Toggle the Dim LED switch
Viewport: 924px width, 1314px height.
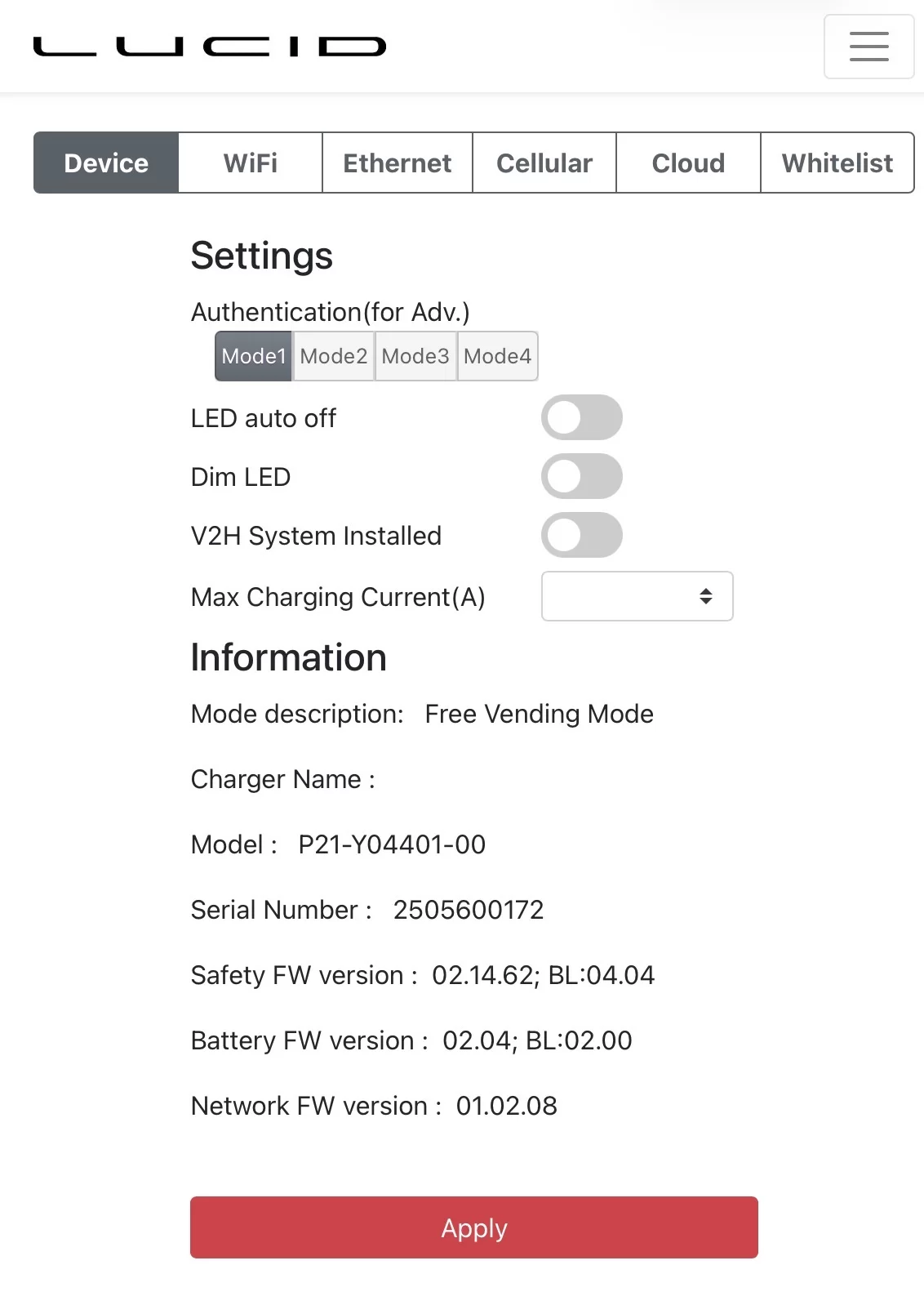coord(582,476)
